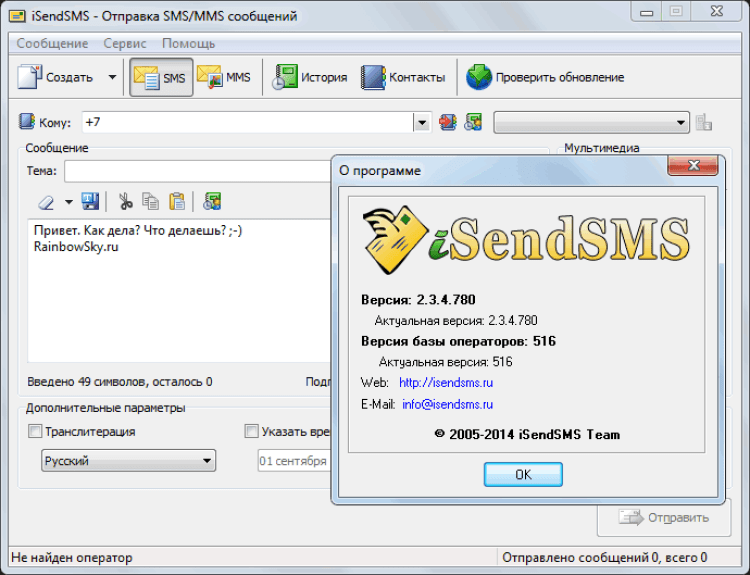
Task: Confirm the About dialog with OK
Action: pyautogui.click(x=523, y=475)
